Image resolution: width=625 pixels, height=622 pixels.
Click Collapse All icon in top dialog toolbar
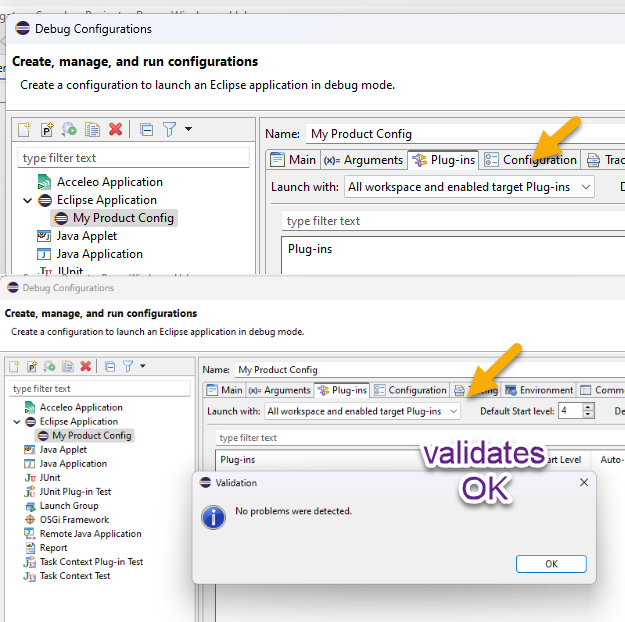point(146,130)
